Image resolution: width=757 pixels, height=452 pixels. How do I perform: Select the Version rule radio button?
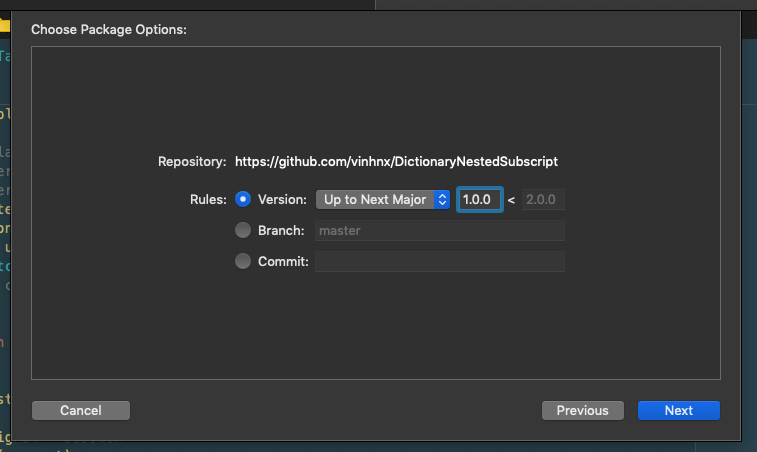click(243, 199)
